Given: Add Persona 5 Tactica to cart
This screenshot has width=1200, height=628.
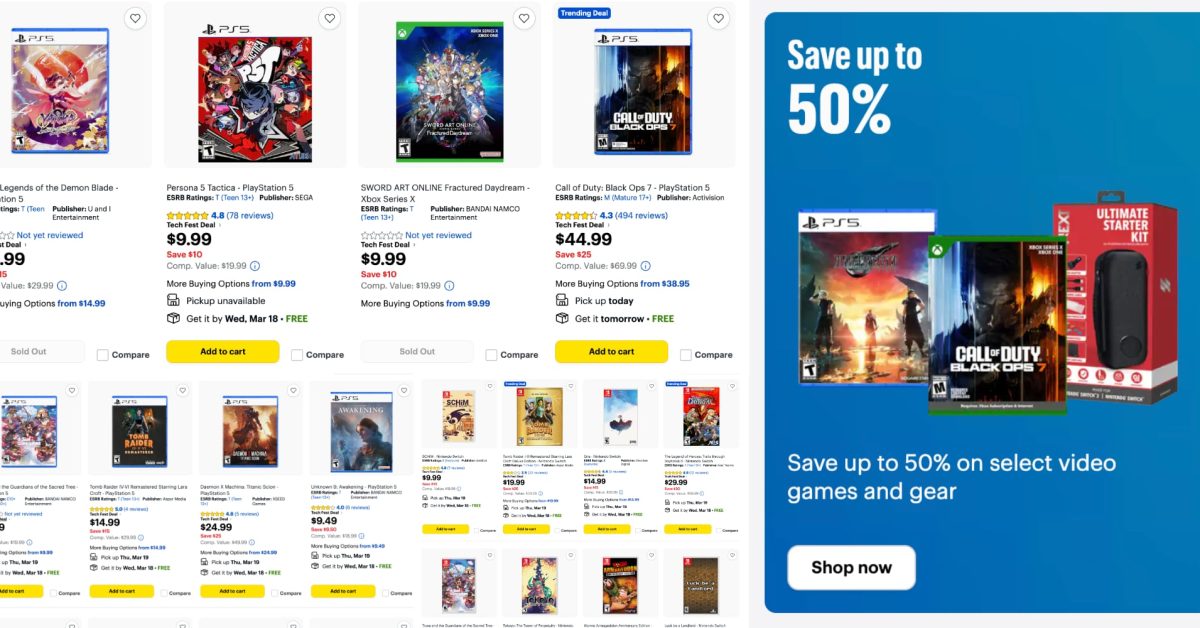Looking at the screenshot, I should (222, 351).
